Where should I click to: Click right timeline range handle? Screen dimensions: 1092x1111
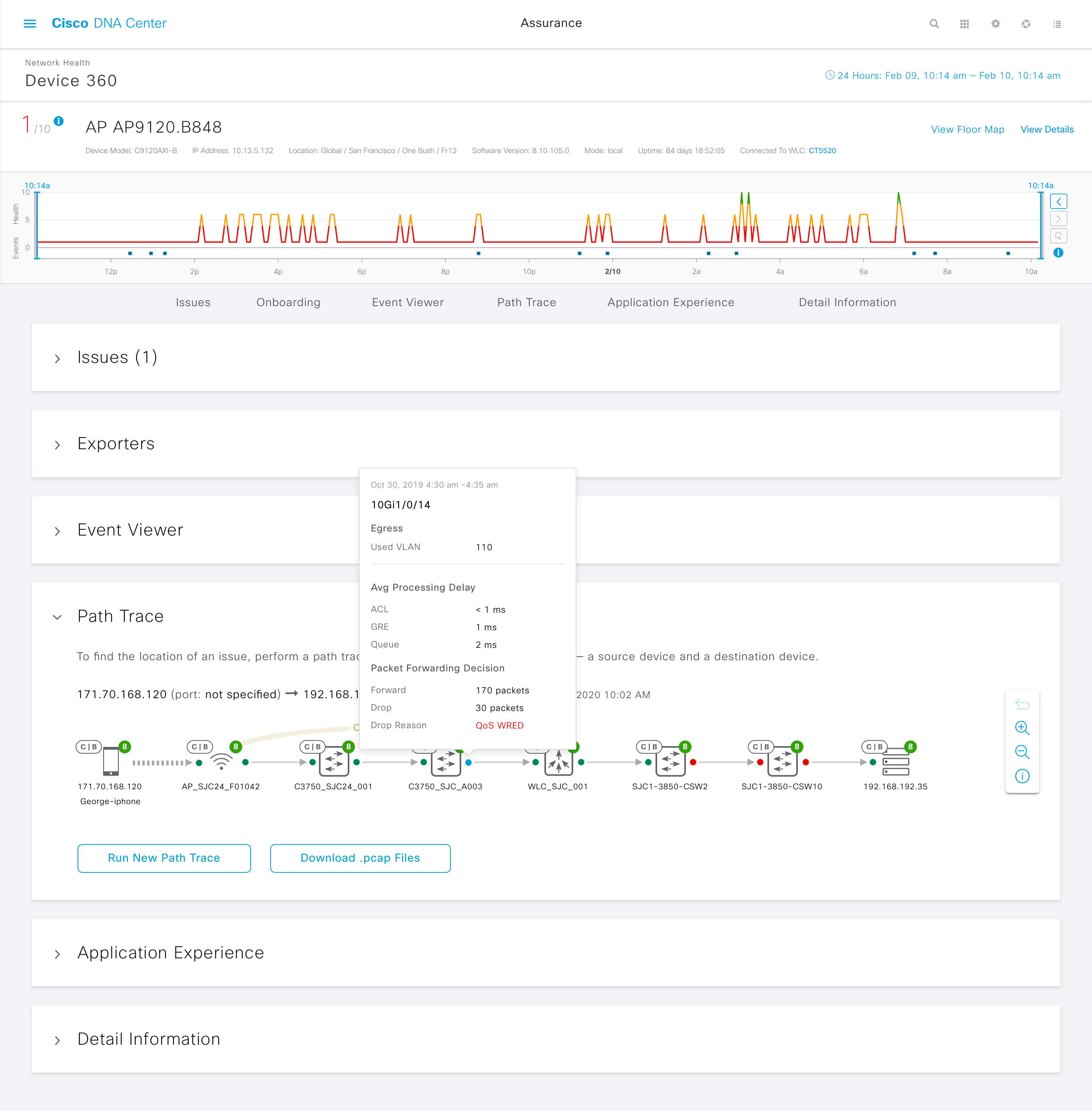coord(1041,225)
